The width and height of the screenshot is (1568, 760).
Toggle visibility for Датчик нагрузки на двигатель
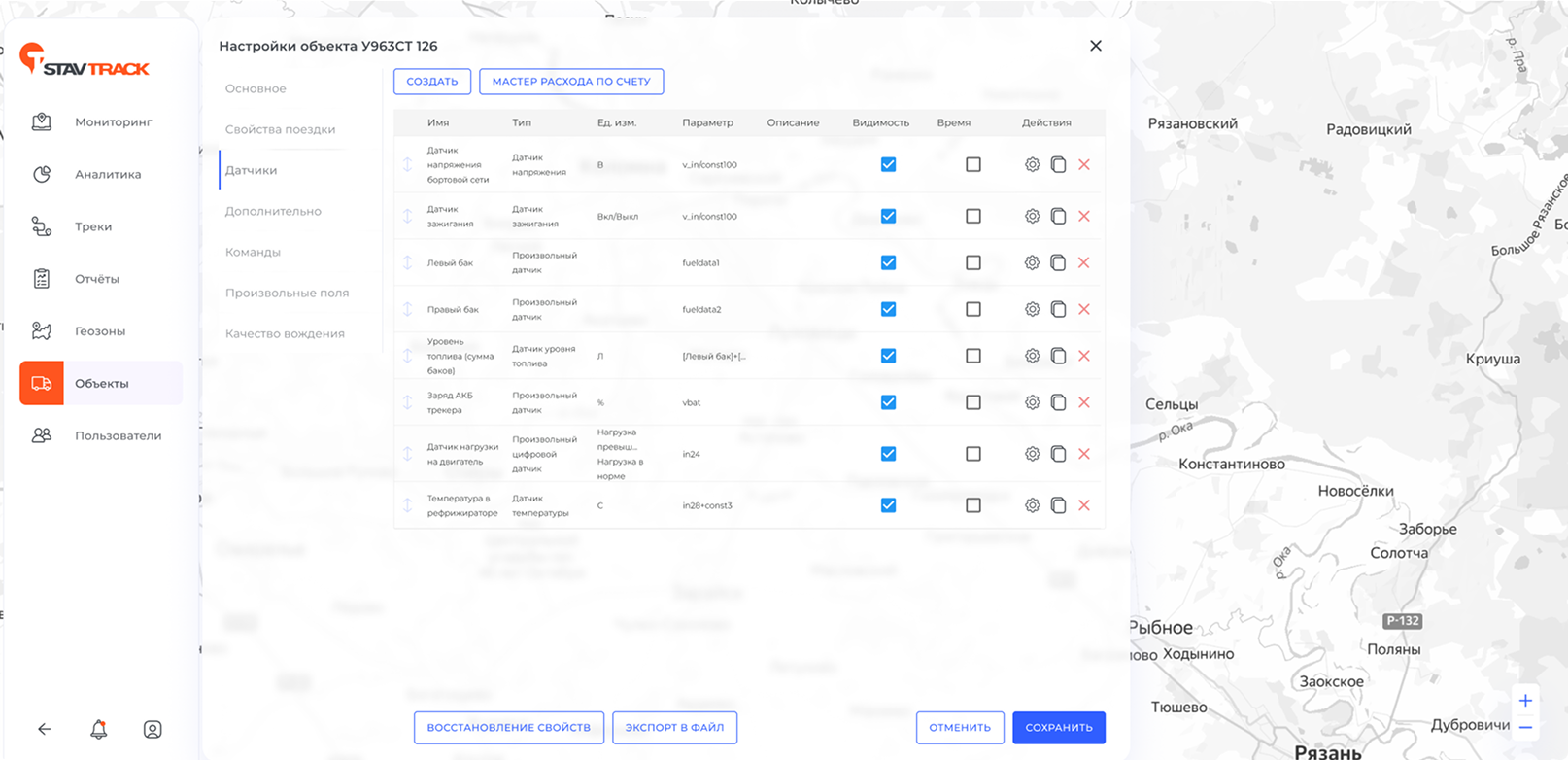(x=888, y=454)
